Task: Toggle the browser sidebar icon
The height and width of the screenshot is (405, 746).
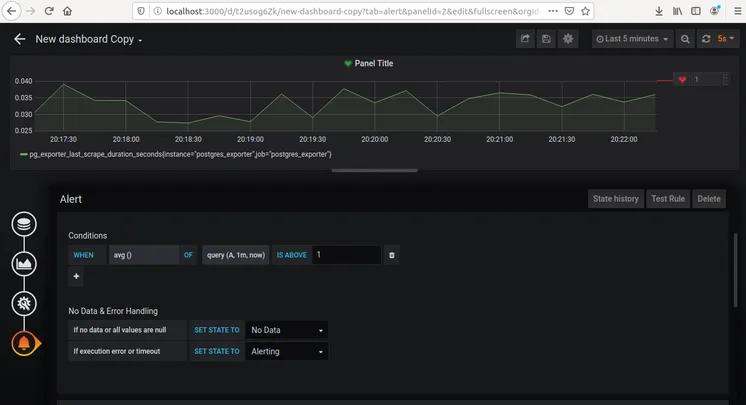Action: [696, 11]
